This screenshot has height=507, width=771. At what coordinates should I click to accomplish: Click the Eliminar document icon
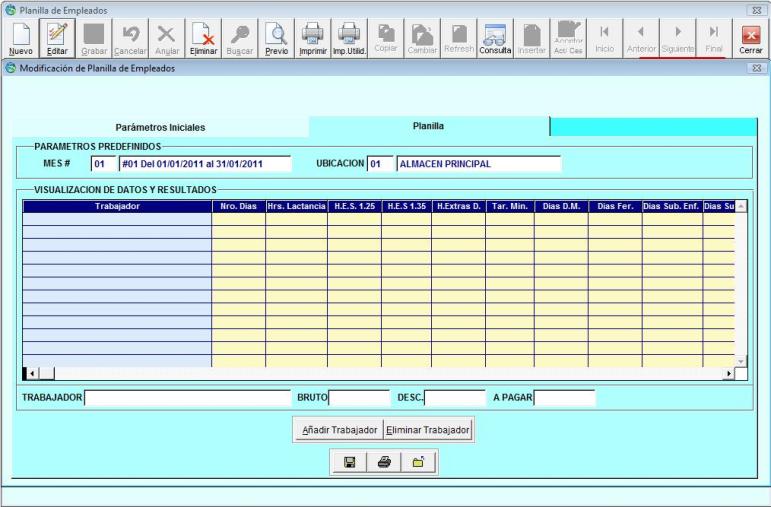203,39
